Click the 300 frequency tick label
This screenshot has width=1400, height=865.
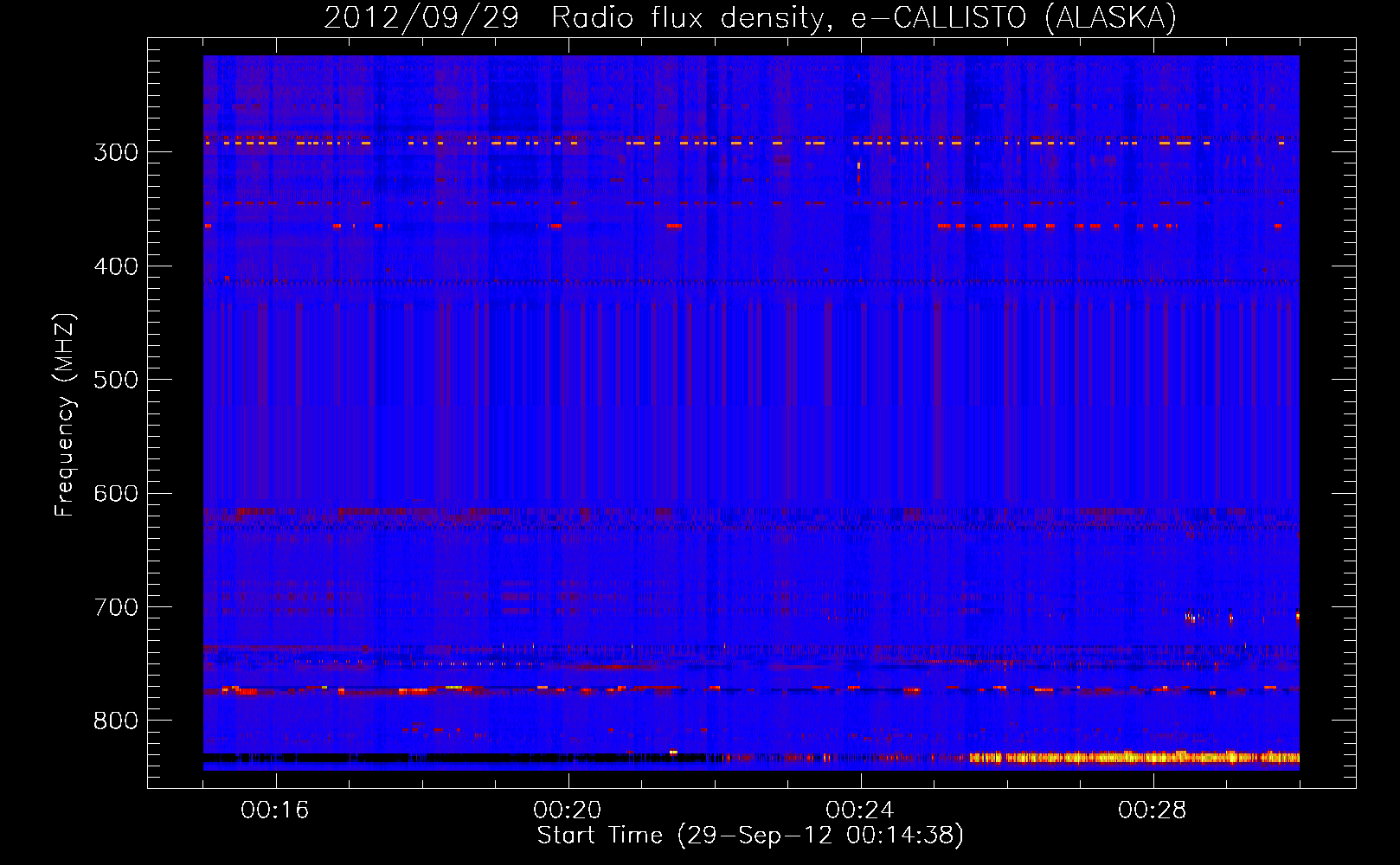click(116, 152)
